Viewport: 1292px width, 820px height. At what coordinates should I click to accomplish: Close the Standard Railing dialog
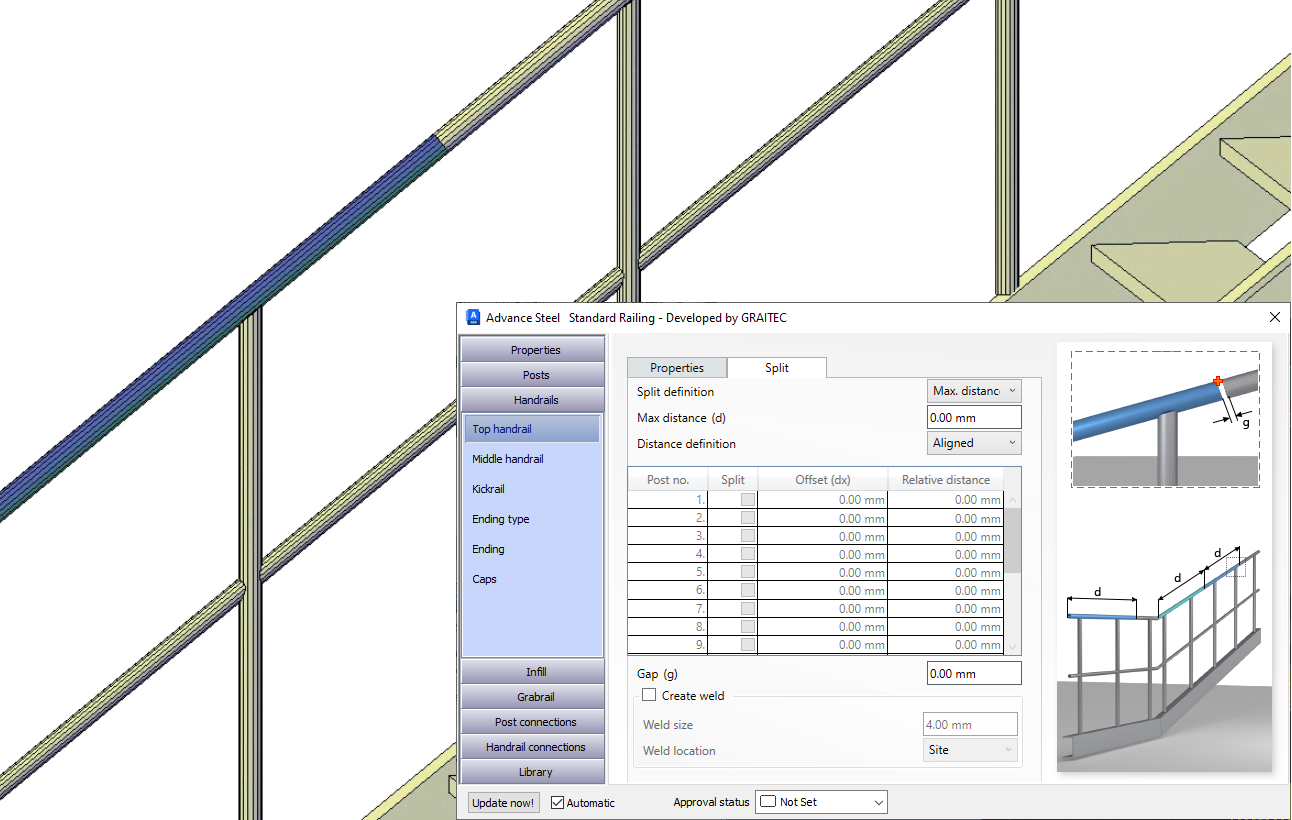pos(1274,317)
